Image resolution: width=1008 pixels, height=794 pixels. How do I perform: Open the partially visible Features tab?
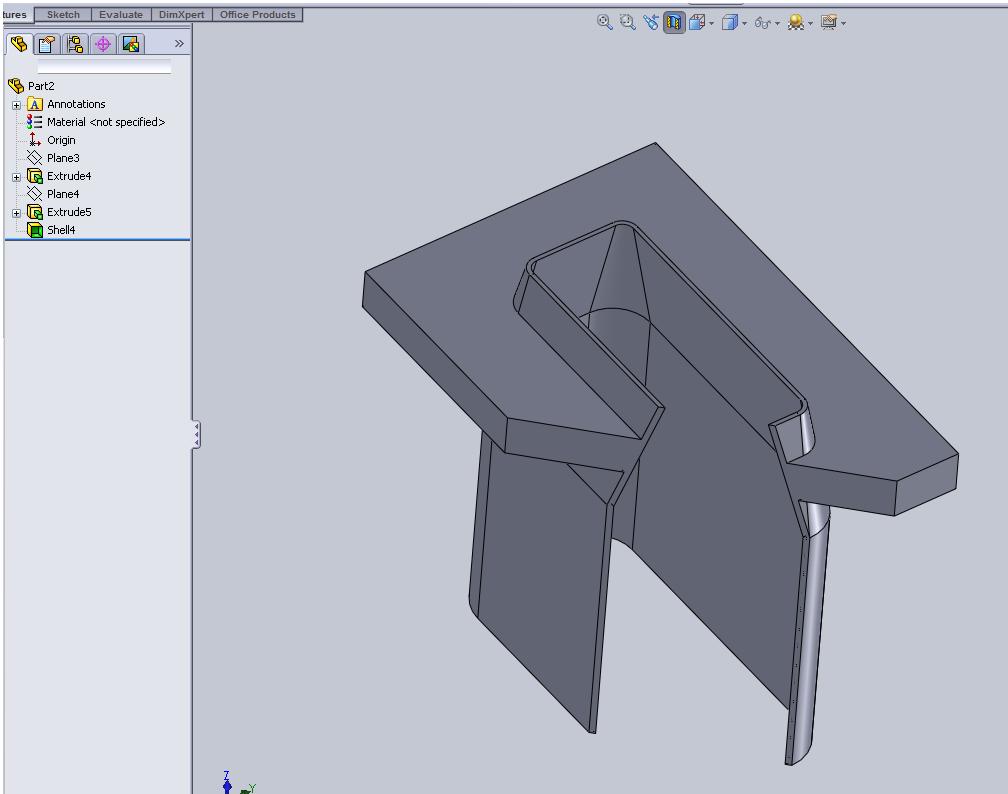click(15, 14)
